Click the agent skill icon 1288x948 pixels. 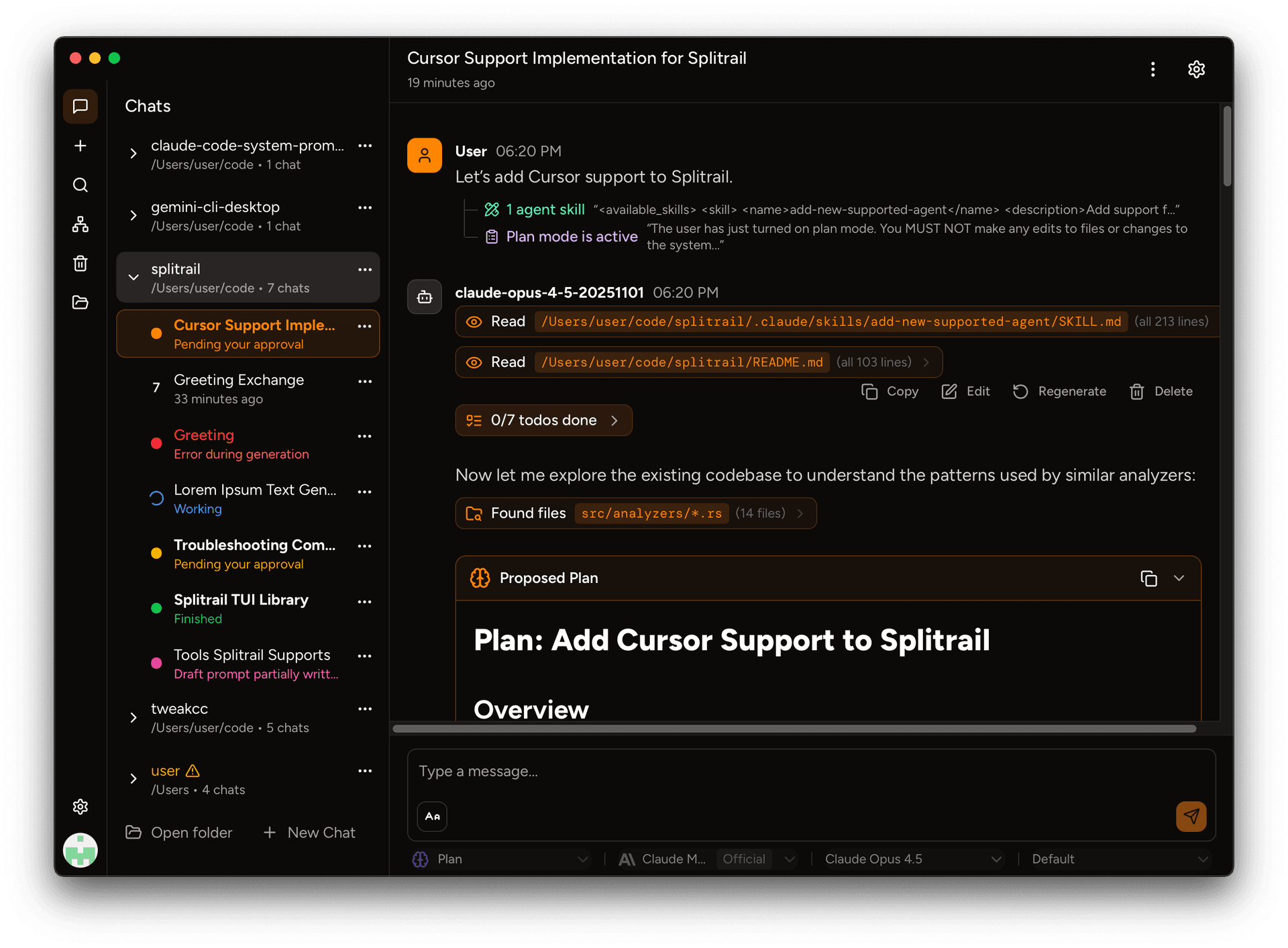492,210
